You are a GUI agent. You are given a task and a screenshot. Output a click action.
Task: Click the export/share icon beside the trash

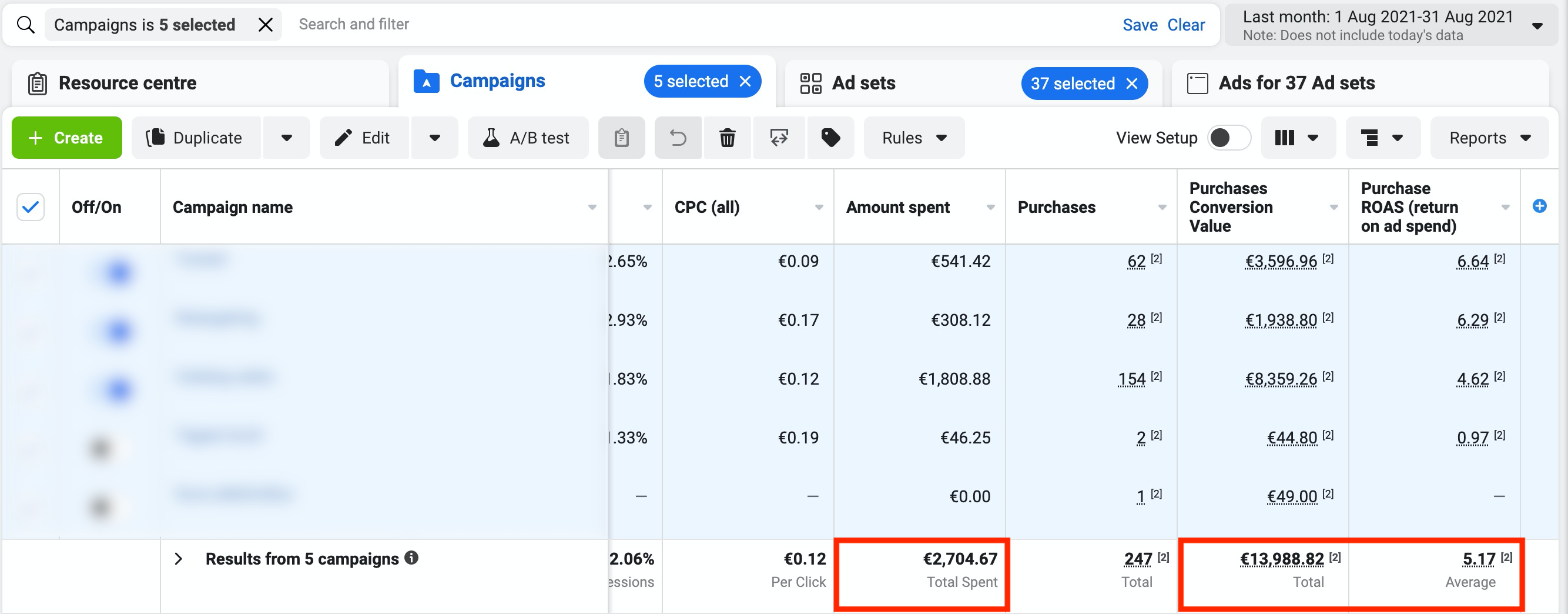[779, 138]
